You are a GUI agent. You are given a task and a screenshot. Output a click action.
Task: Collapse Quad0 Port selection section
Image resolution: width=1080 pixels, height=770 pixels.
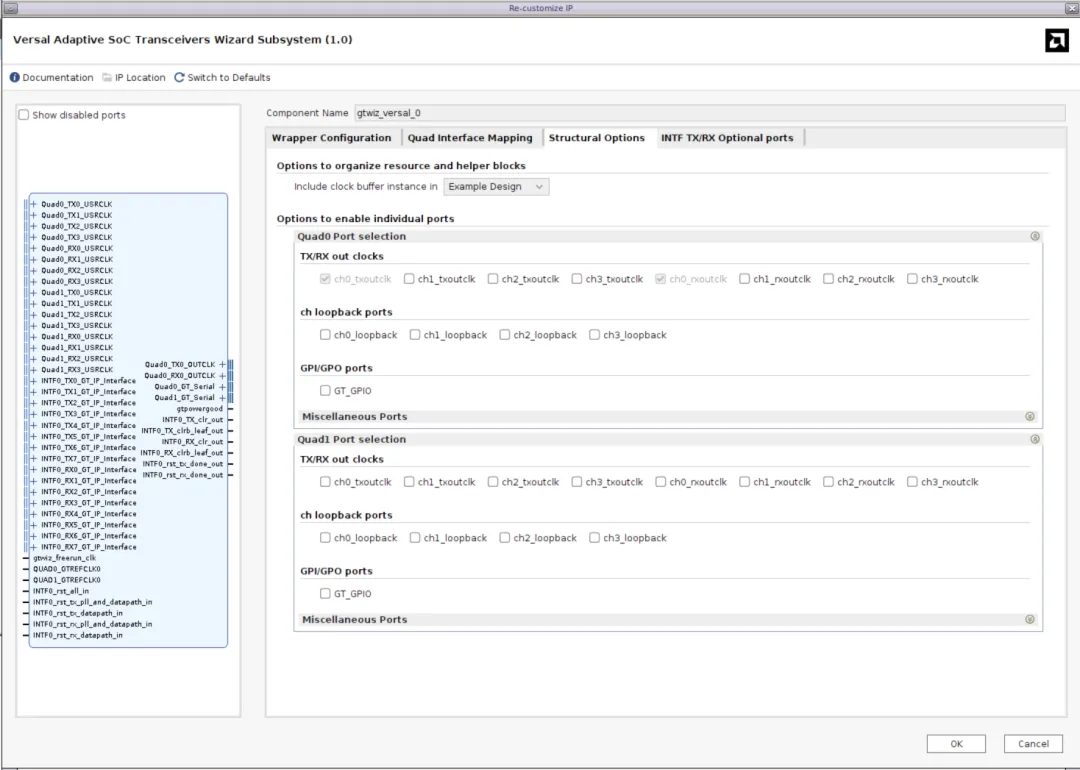pyautogui.click(x=1035, y=236)
